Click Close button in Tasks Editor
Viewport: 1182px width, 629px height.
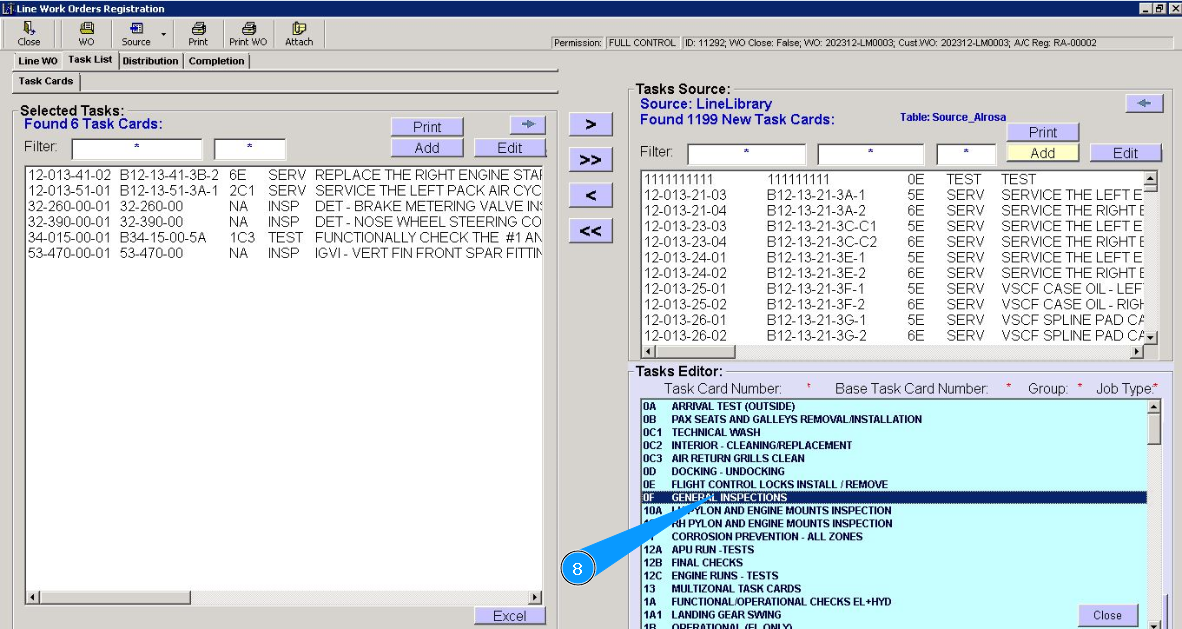[1107, 615]
